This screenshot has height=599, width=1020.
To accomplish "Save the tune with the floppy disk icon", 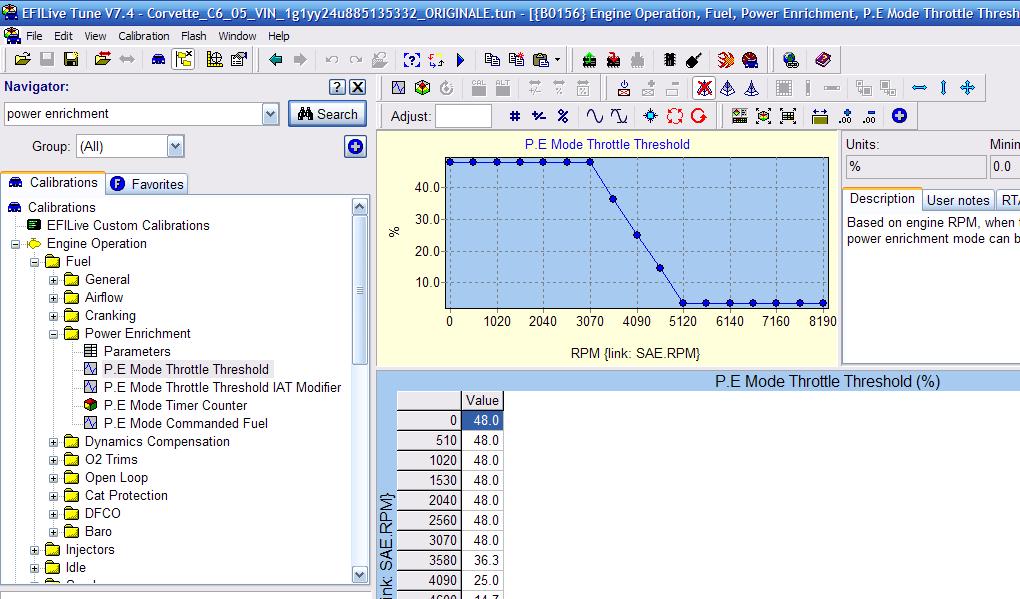I will click(71, 60).
